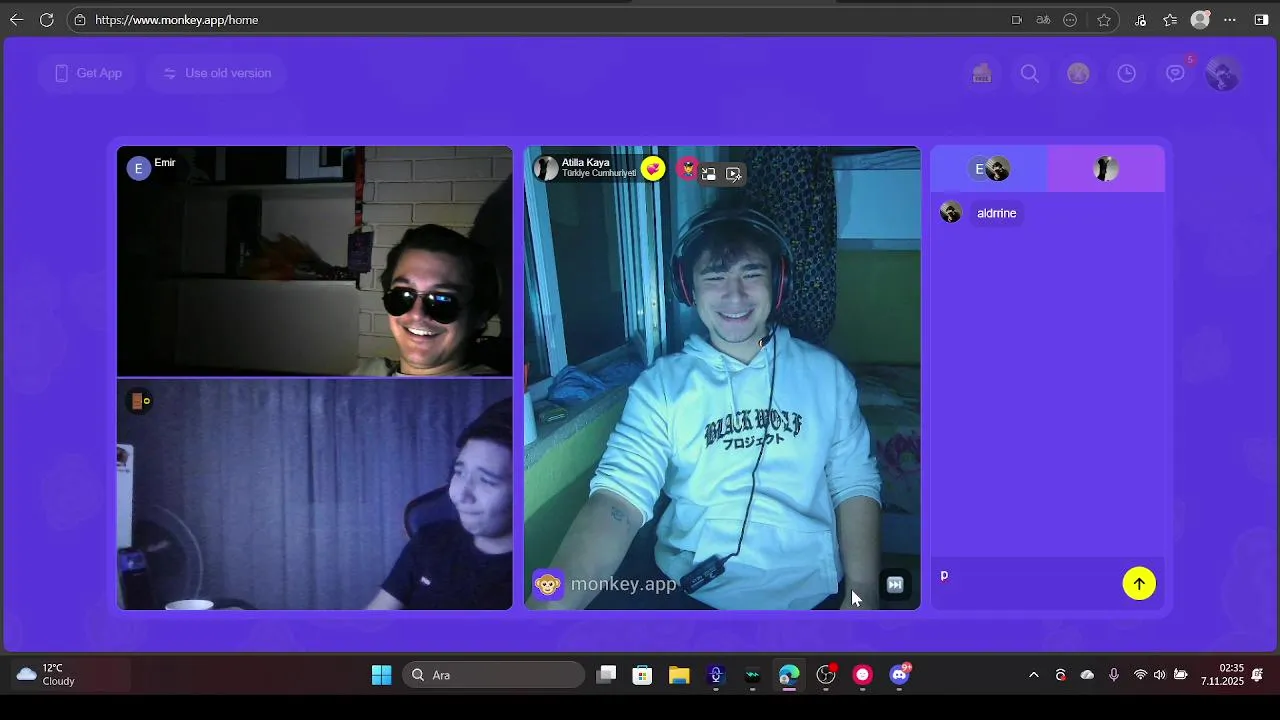Open the Windows Start menu

[382, 675]
